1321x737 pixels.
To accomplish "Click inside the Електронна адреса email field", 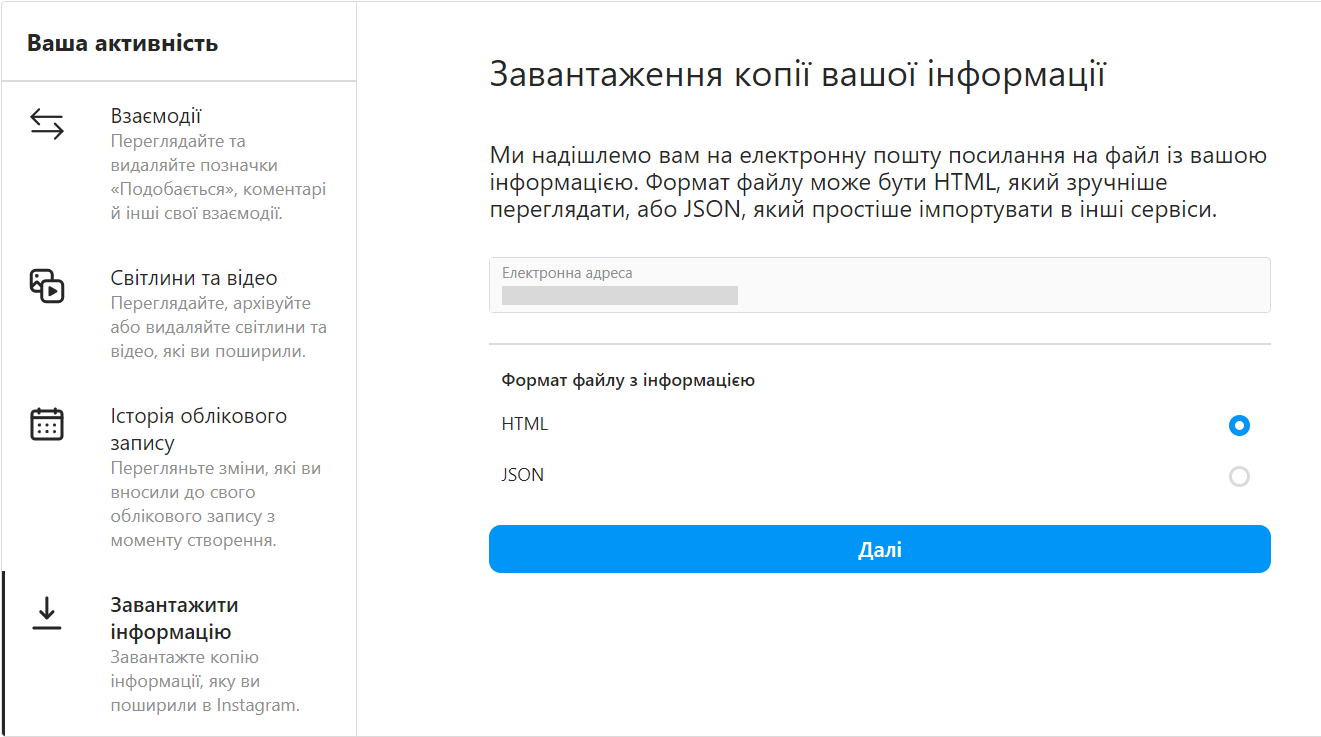I will coord(879,284).
